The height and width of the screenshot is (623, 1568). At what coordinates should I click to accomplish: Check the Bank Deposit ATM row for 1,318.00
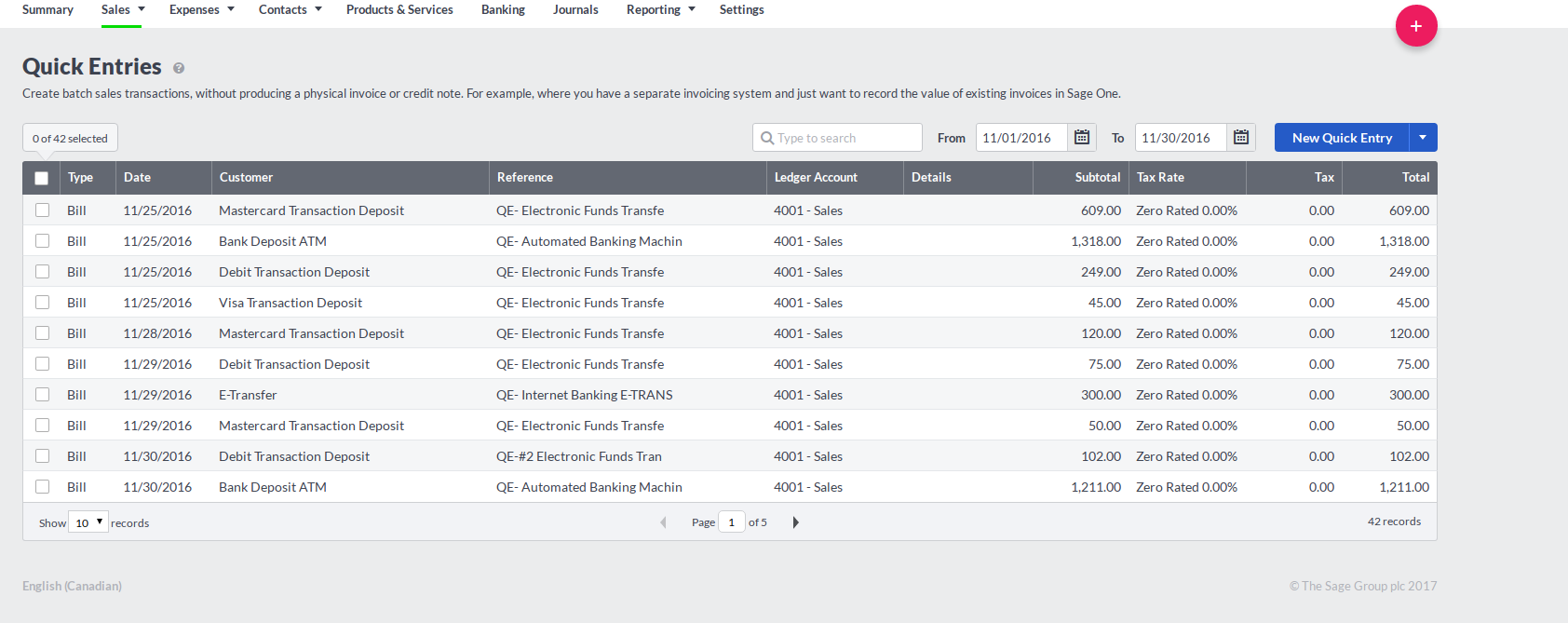[42, 241]
